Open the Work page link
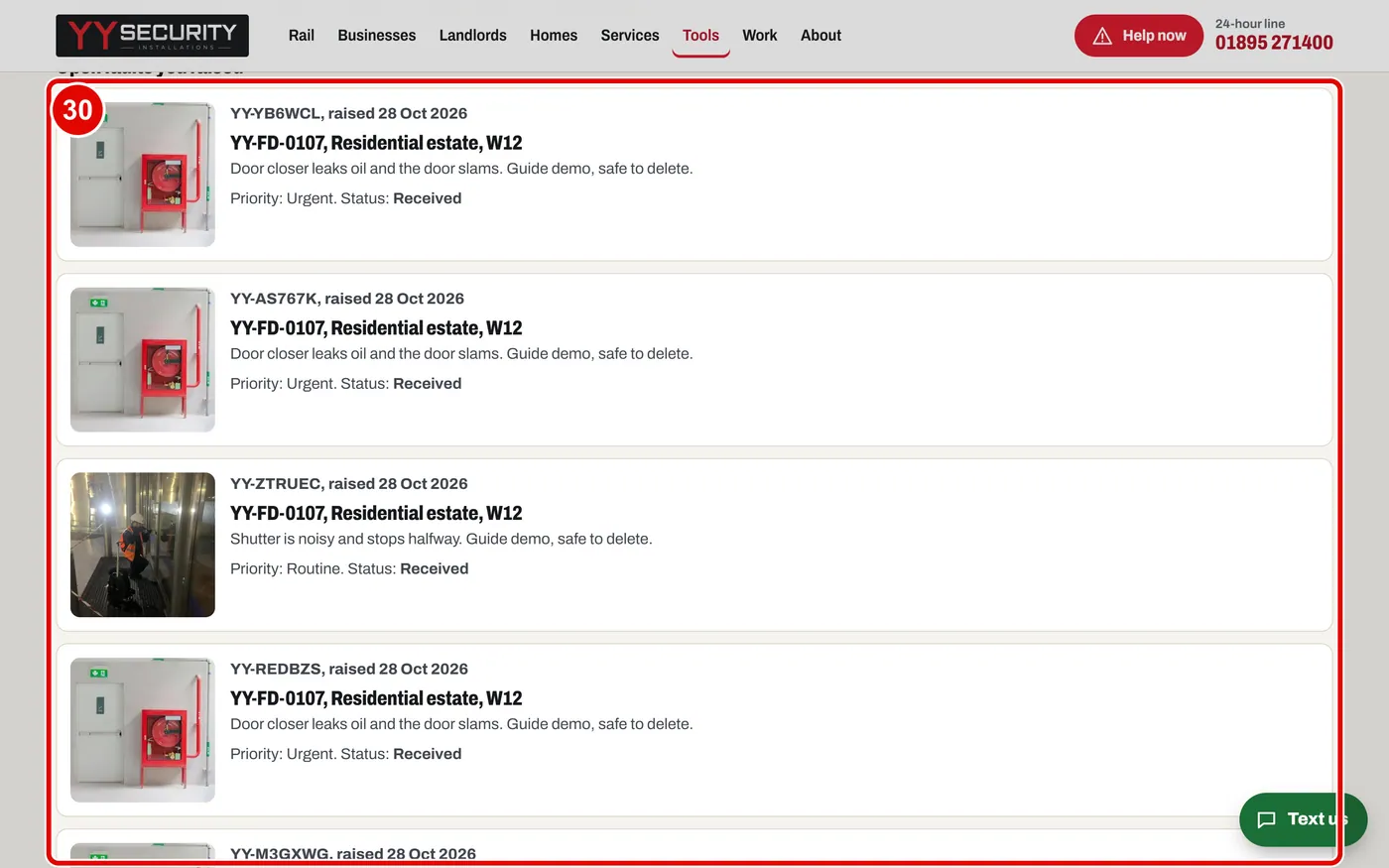 [x=760, y=36]
